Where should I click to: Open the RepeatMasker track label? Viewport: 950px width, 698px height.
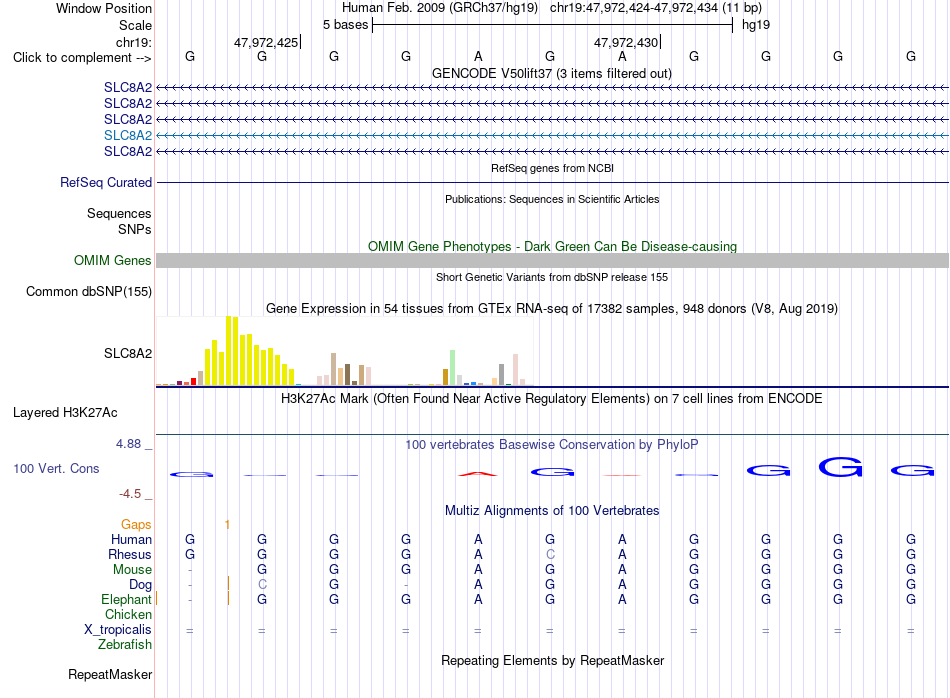pos(110,674)
